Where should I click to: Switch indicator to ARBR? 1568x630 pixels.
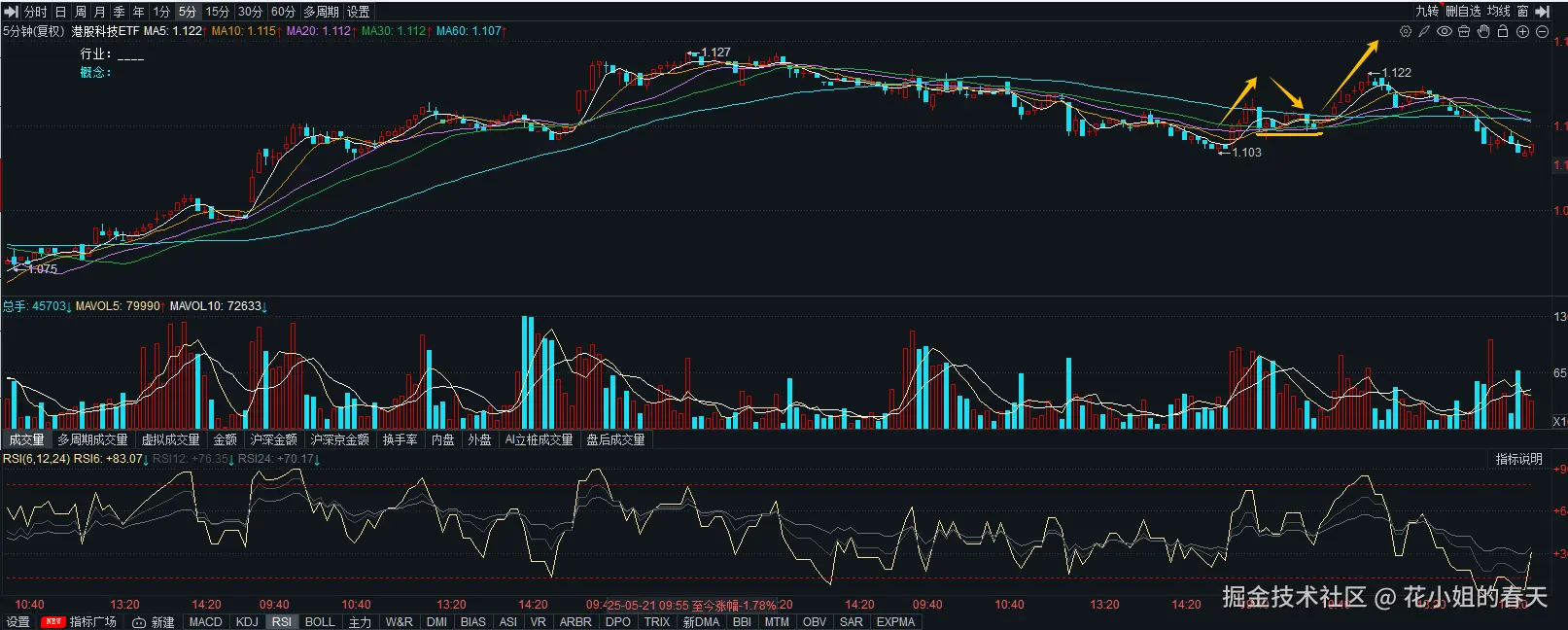(575, 622)
